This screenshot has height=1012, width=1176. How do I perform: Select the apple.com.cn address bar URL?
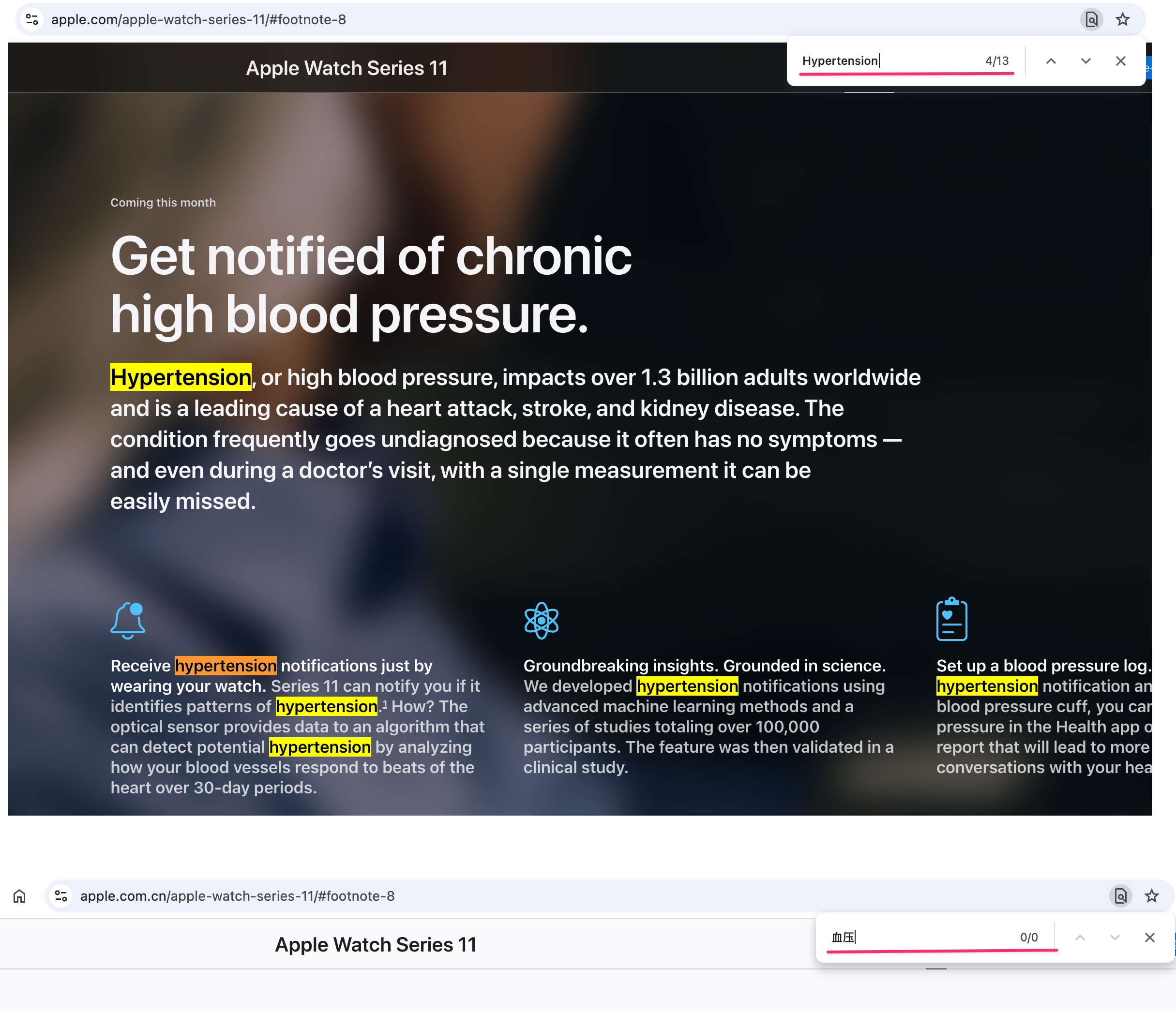[x=237, y=896]
